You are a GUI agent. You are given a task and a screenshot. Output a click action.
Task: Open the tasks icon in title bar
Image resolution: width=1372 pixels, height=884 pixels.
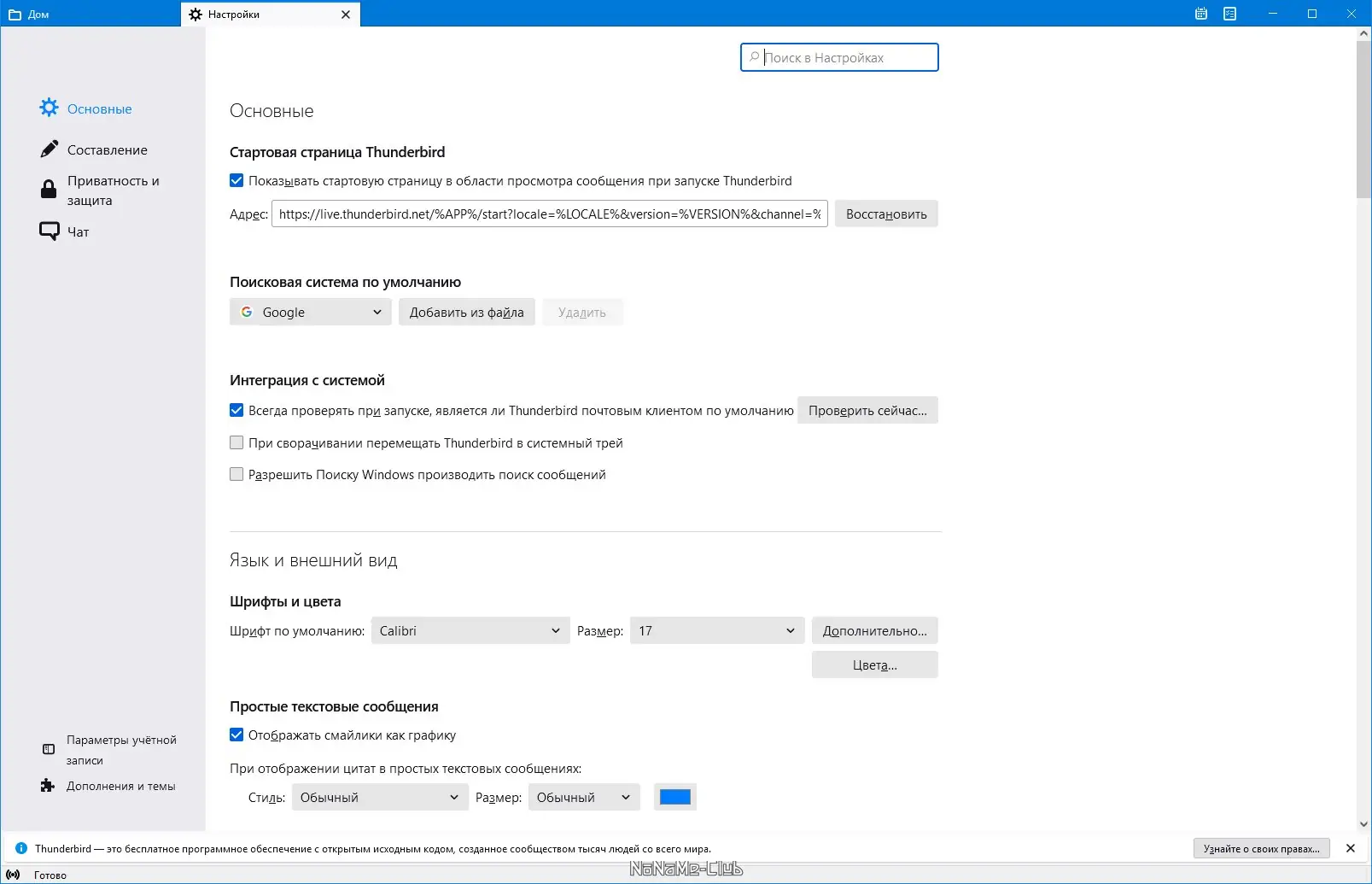(1230, 14)
